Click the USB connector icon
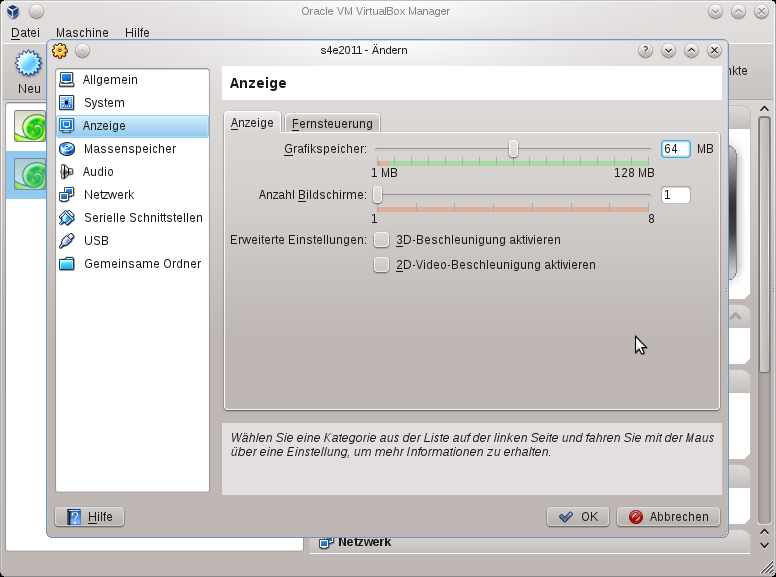The width and height of the screenshot is (776, 577). [67, 240]
